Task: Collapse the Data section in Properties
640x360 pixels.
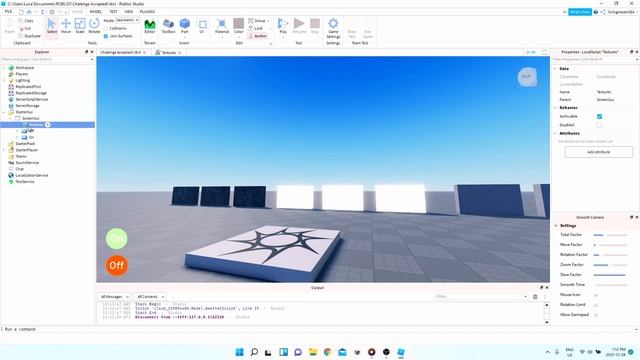Action: click(x=556, y=69)
